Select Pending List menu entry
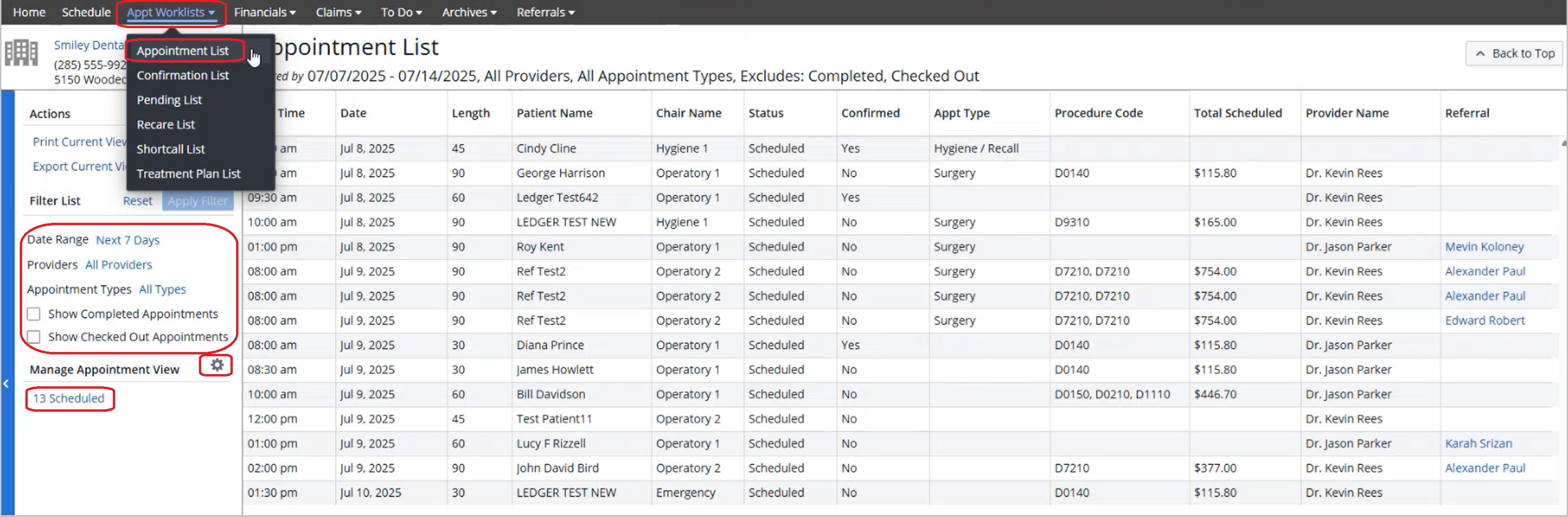This screenshot has height=517, width=1568. pyautogui.click(x=169, y=100)
